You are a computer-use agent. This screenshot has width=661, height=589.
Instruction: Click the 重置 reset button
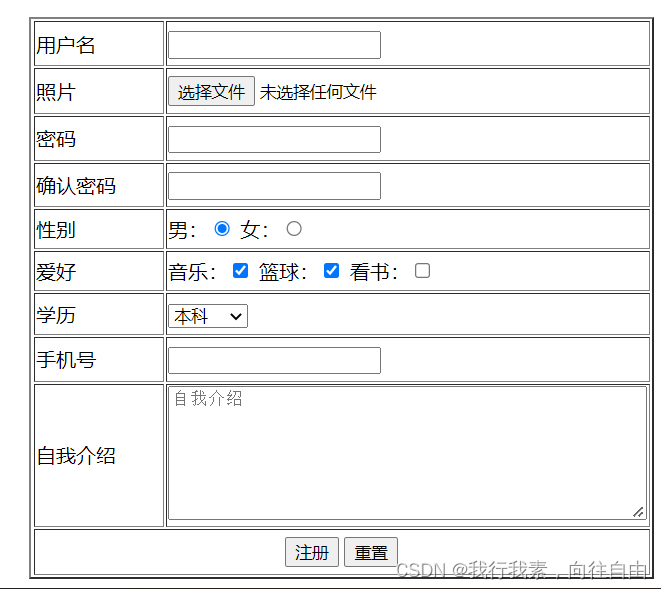[x=371, y=552]
